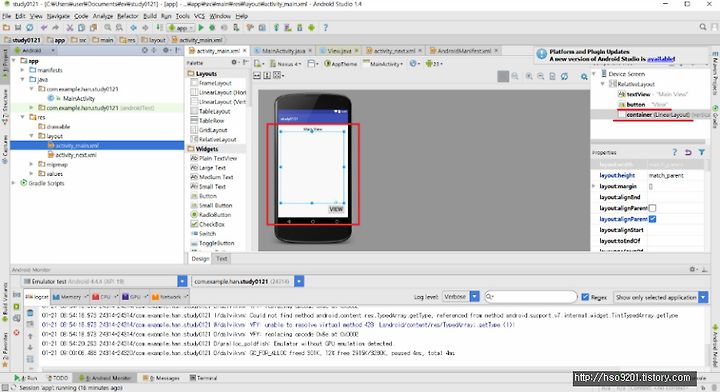The image size is (720, 392).
Task: Switch to the MainActivity.java editor tab
Action: click(282, 50)
